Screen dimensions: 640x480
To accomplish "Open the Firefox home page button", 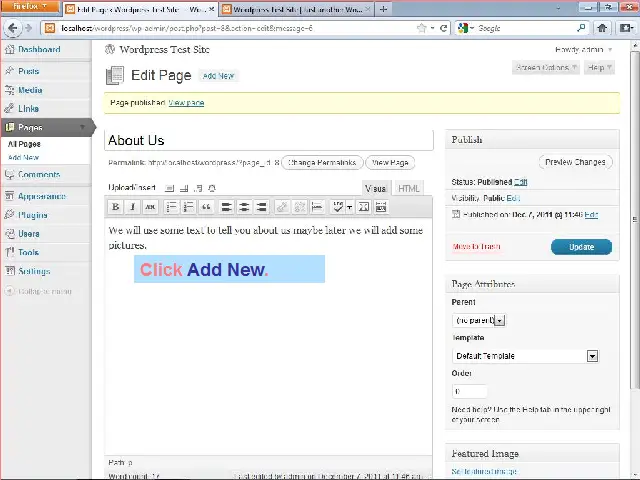I will [602, 28].
